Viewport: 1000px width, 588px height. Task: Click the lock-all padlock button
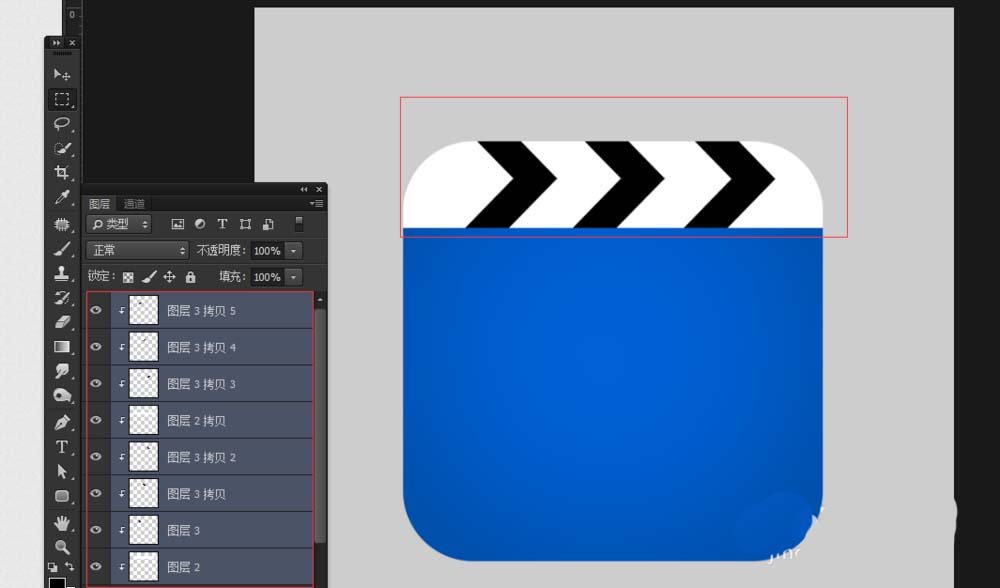pos(191,277)
